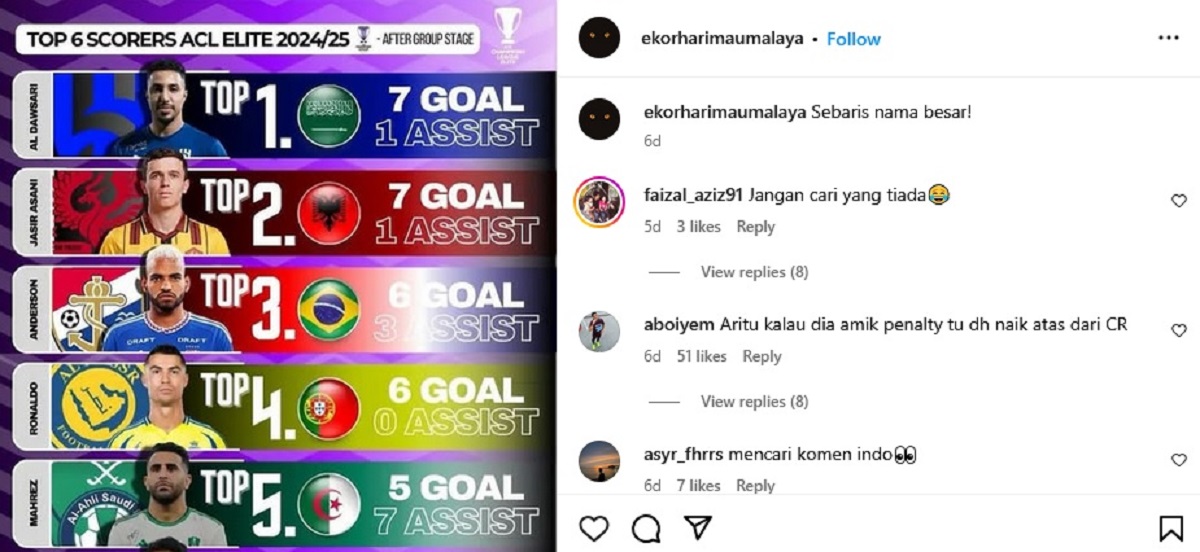The height and width of the screenshot is (552, 1200).
Task: Select the top scorers infographic image
Action: (x=278, y=276)
